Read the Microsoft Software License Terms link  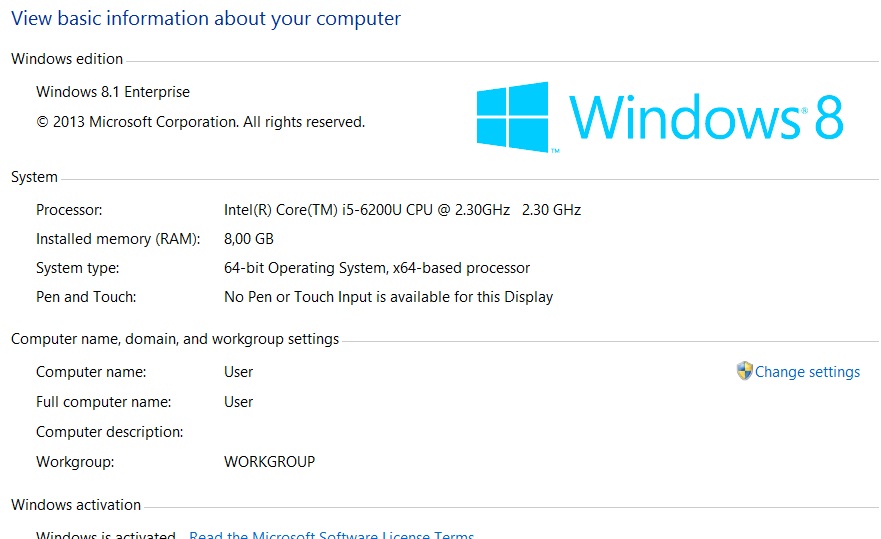point(331,535)
